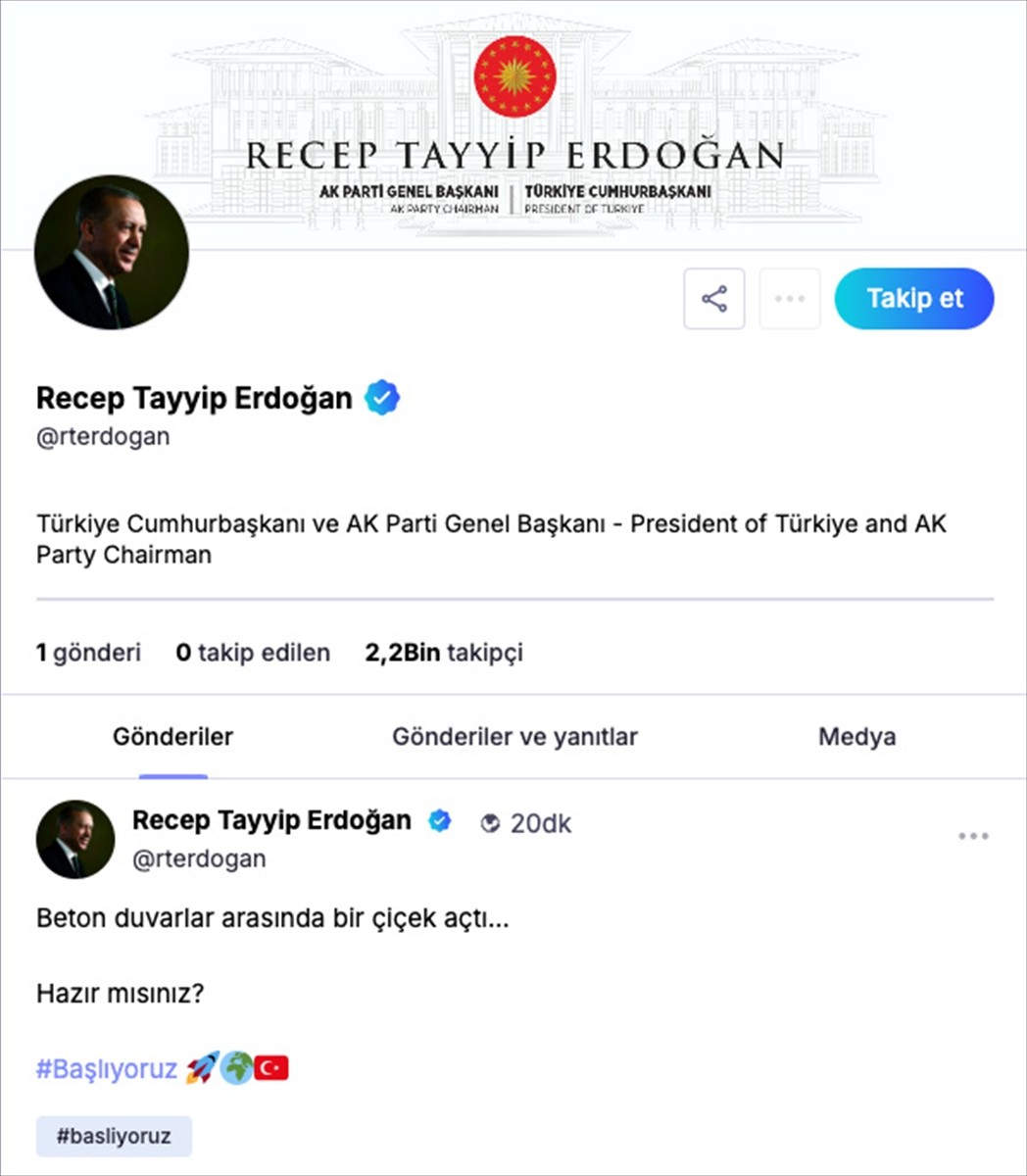1027x1176 pixels.
Task: Open the #Başlıyoruz hashtag
Action: point(105,1068)
